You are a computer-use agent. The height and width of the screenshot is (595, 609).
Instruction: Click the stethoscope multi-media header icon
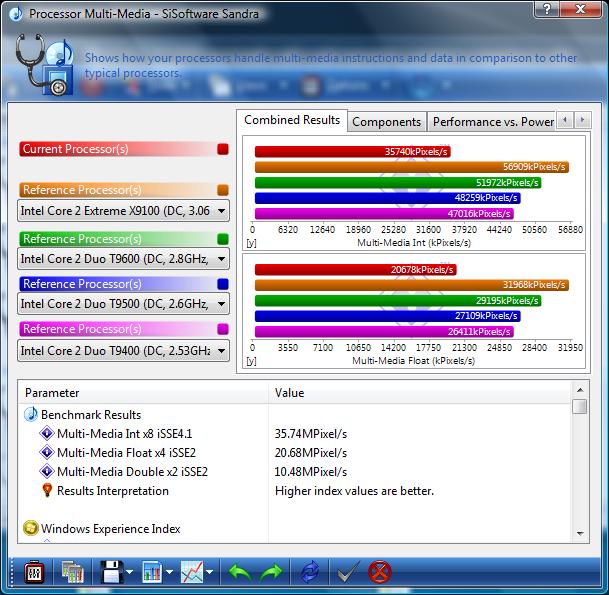pyautogui.click(x=45, y=64)
